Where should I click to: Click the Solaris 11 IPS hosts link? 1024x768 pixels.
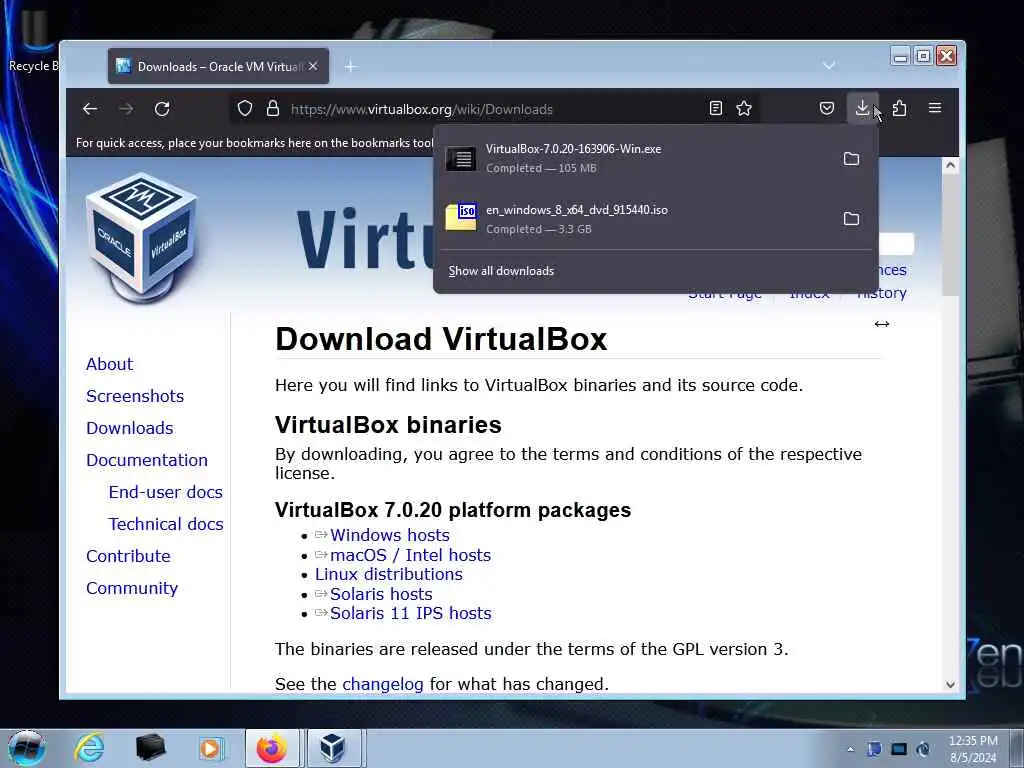coord(411,613)
